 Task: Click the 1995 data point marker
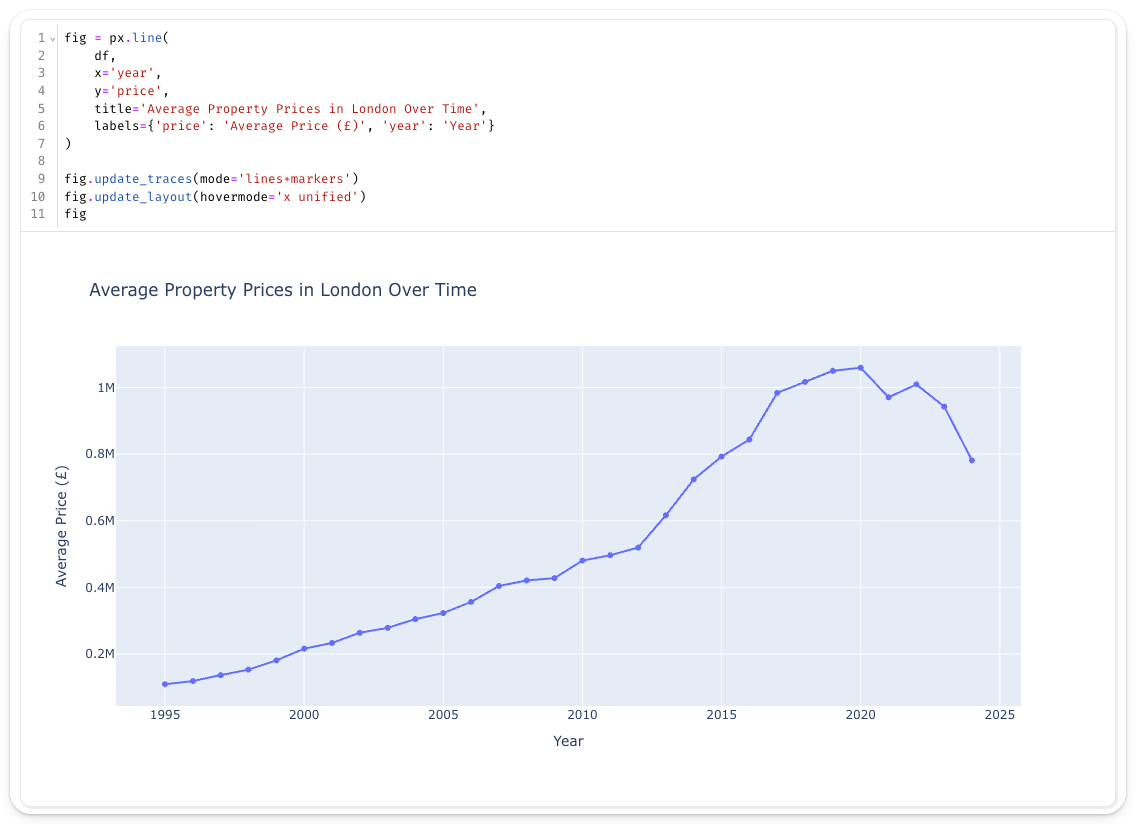pyautogui.click(x=165, y=684)
